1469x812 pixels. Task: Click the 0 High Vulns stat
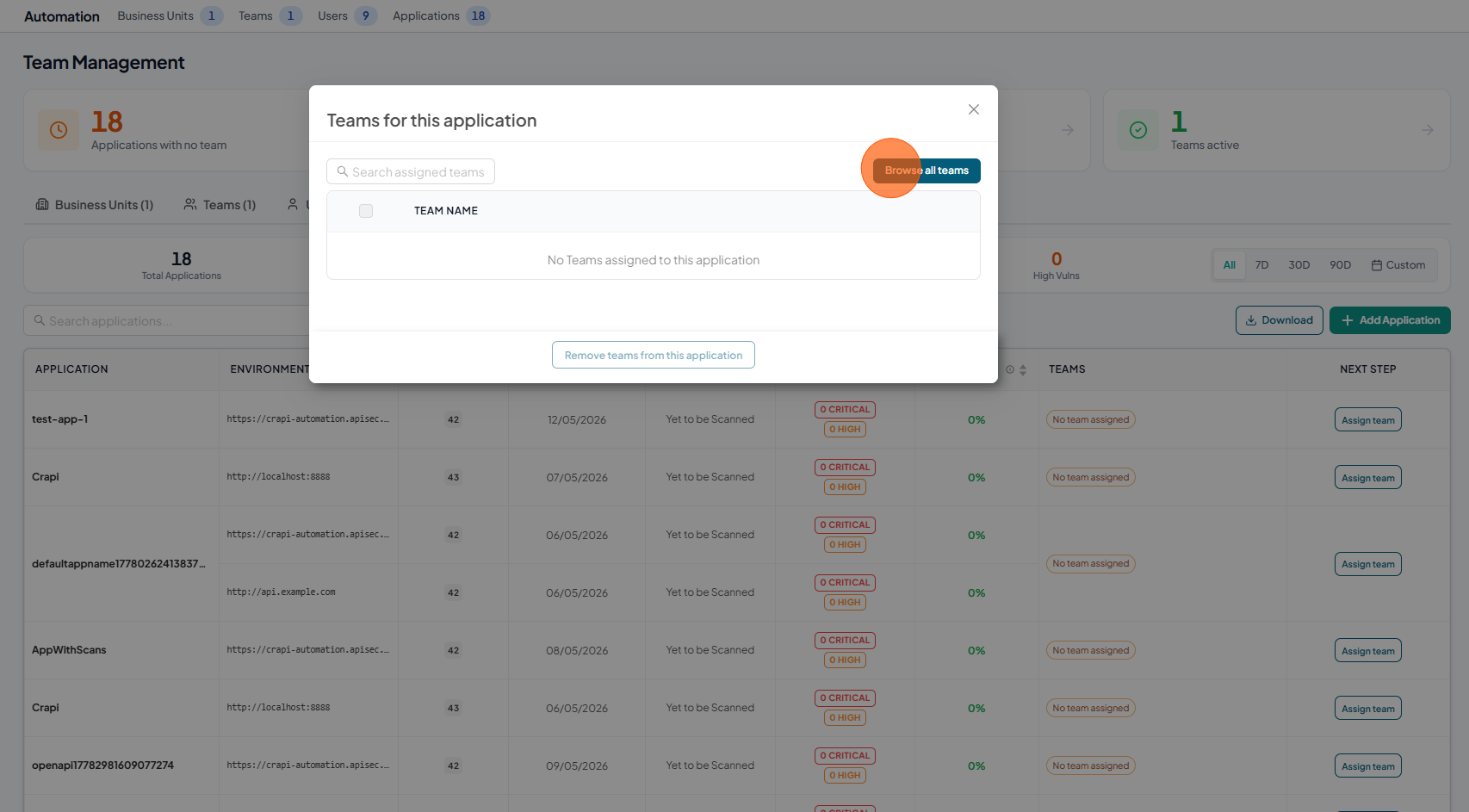coord(1057,265)
